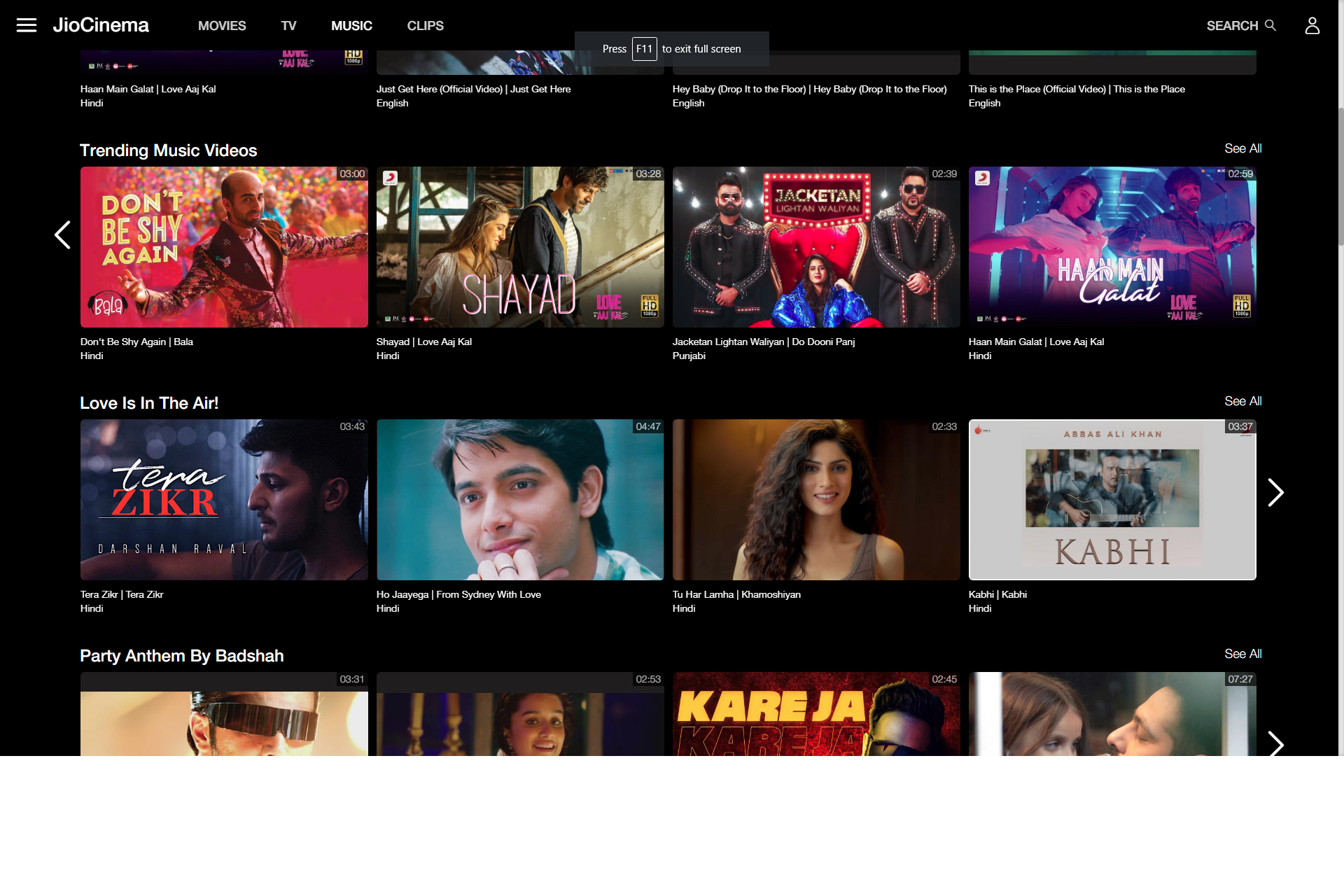Screen dimensions: 1344x896
Task: Play the 07:27 Badshah video thumbnail
Action: [x=1112, y=714]
